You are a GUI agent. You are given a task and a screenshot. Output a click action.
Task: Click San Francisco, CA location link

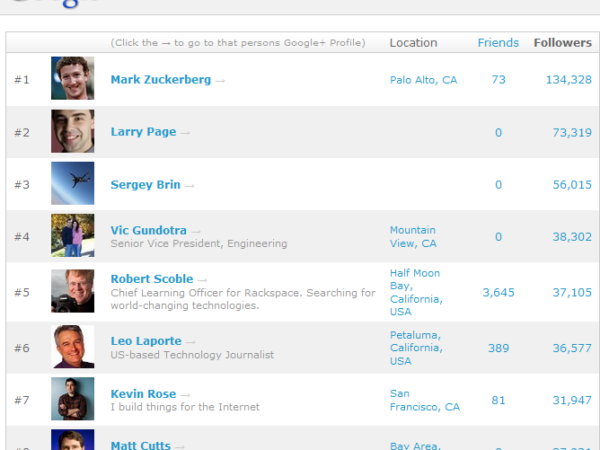(424, 400)
